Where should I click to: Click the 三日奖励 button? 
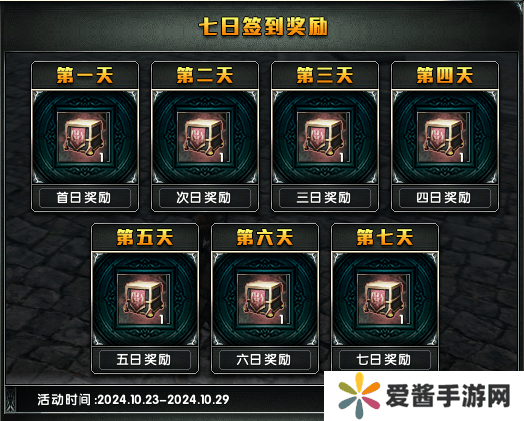point(324,198)
